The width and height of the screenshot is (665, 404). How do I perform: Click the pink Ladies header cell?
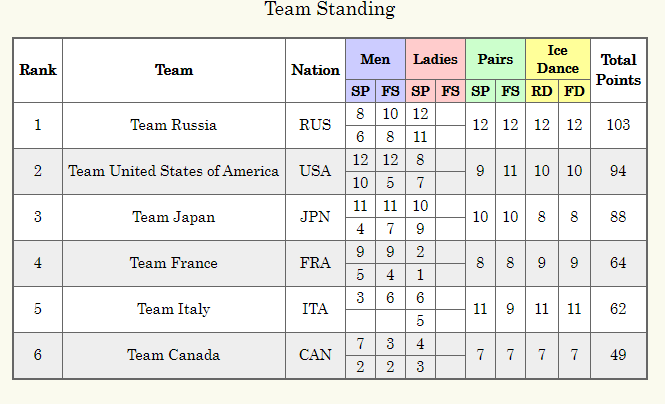pos(435,59)
